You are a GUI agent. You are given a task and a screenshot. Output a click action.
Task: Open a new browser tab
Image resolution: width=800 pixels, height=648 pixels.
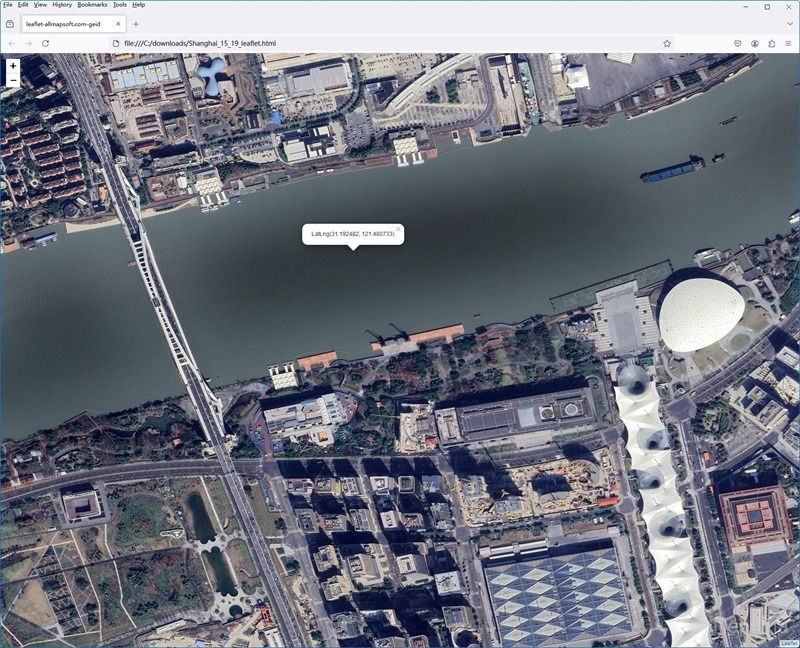[136, 23]
